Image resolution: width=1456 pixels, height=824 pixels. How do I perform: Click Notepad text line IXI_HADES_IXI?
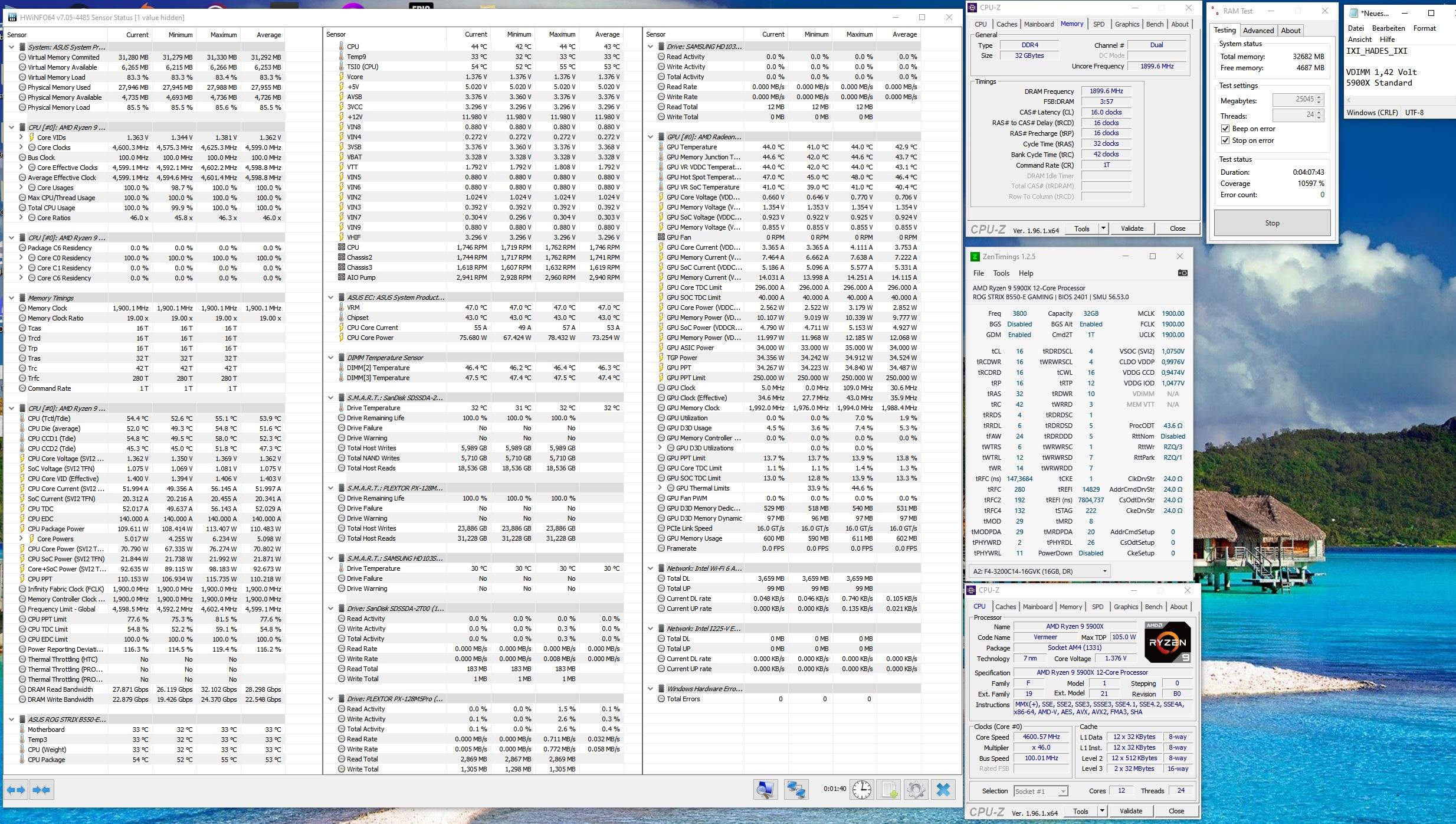[1376, 51]
